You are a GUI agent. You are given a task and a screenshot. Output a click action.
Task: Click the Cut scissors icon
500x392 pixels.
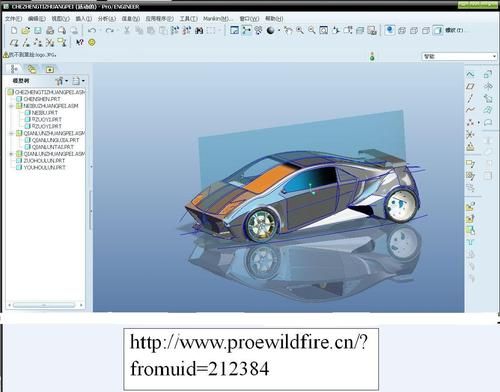click(127, 31)
